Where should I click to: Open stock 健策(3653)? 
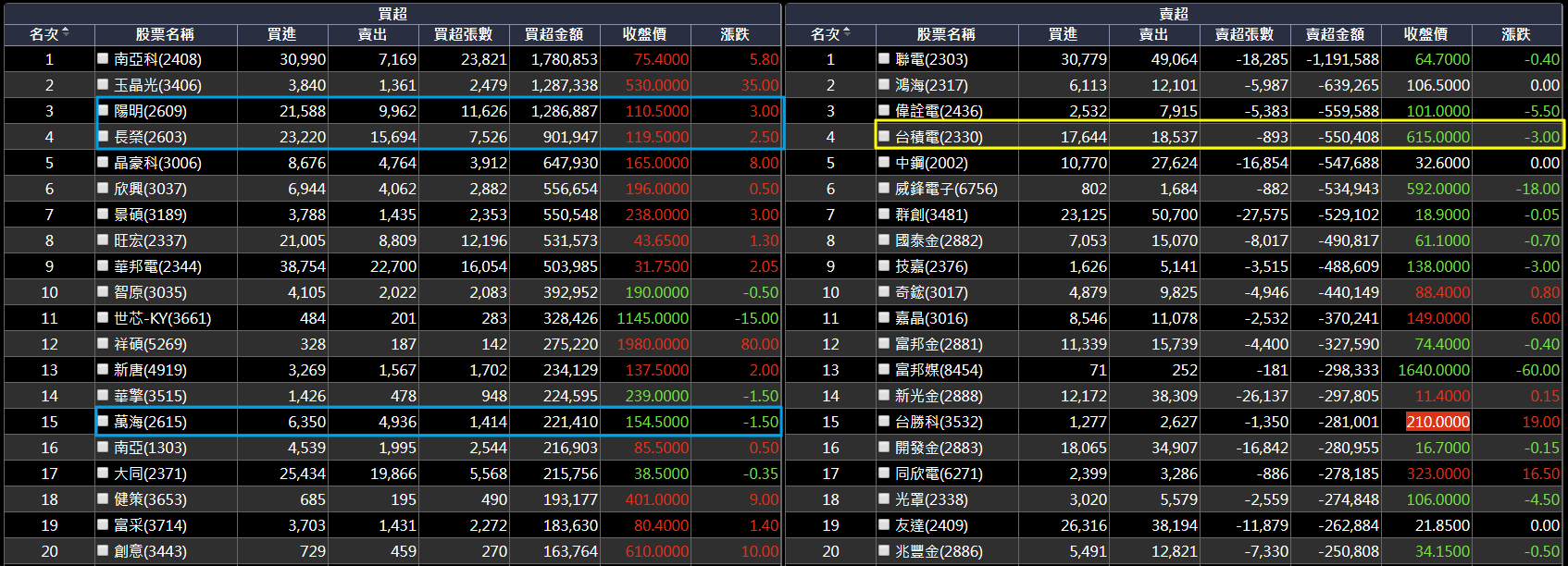tap(150, 499)
